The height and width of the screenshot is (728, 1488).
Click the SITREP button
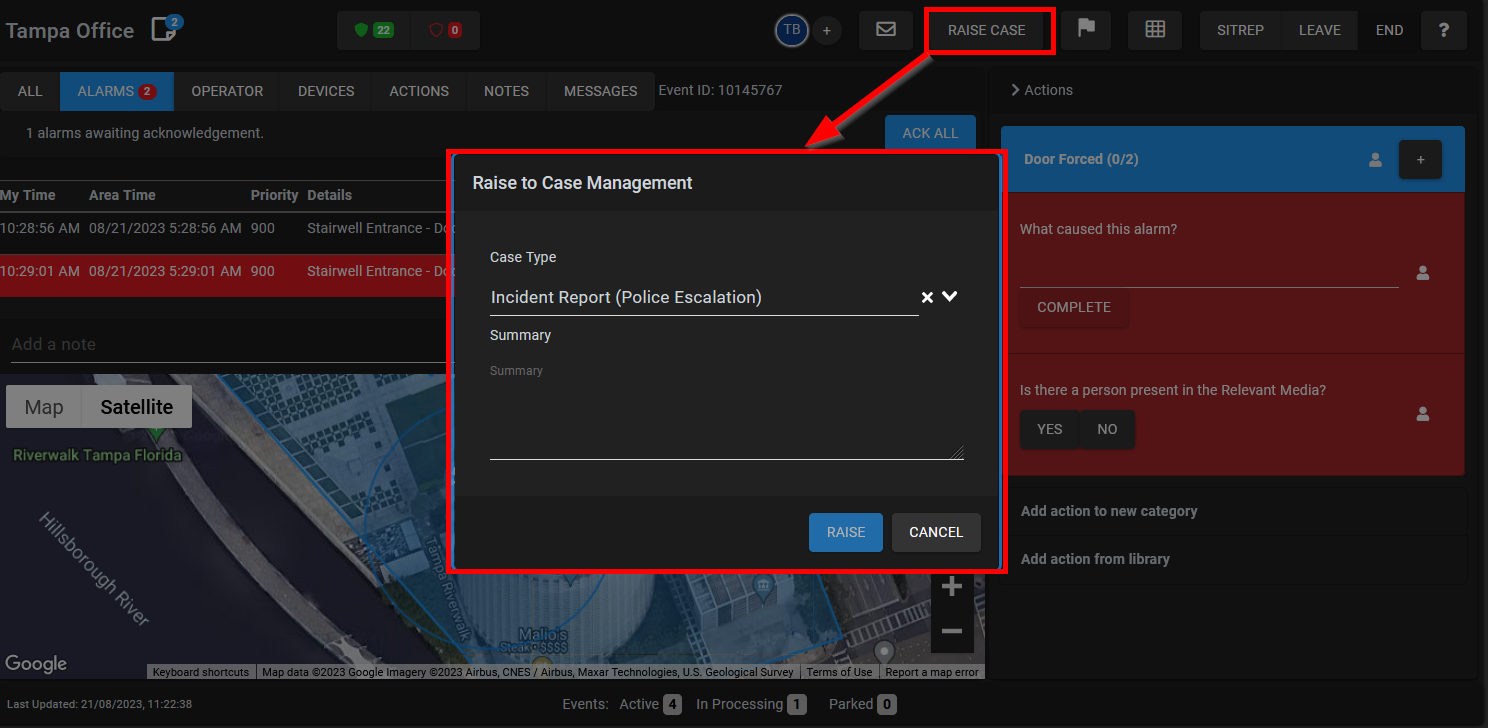pyautogui.click(x=1240, y=30)
